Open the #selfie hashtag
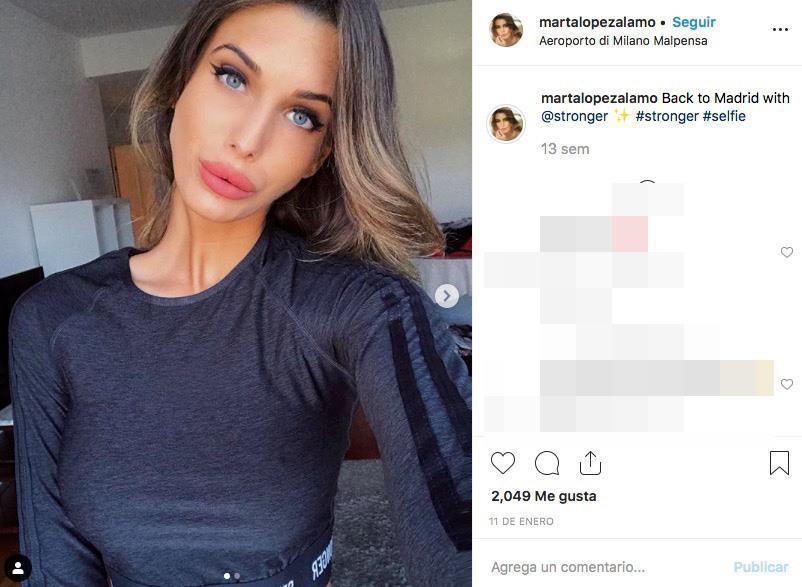 724,116
